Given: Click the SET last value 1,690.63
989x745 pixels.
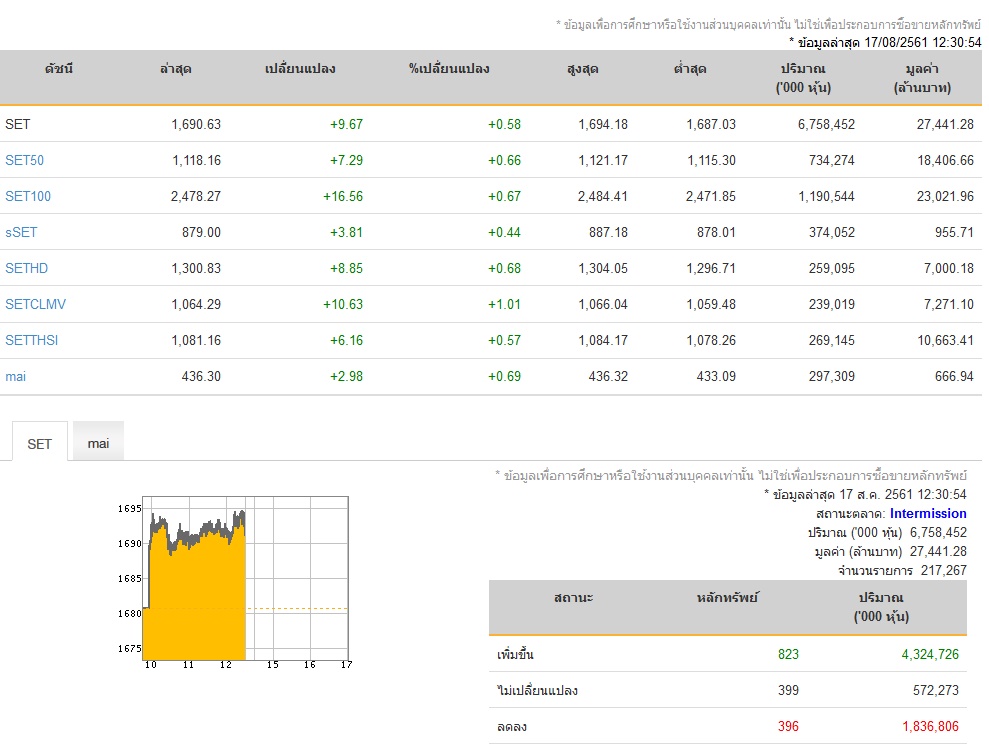Looking at the screenshot, I should pos(196,124).
